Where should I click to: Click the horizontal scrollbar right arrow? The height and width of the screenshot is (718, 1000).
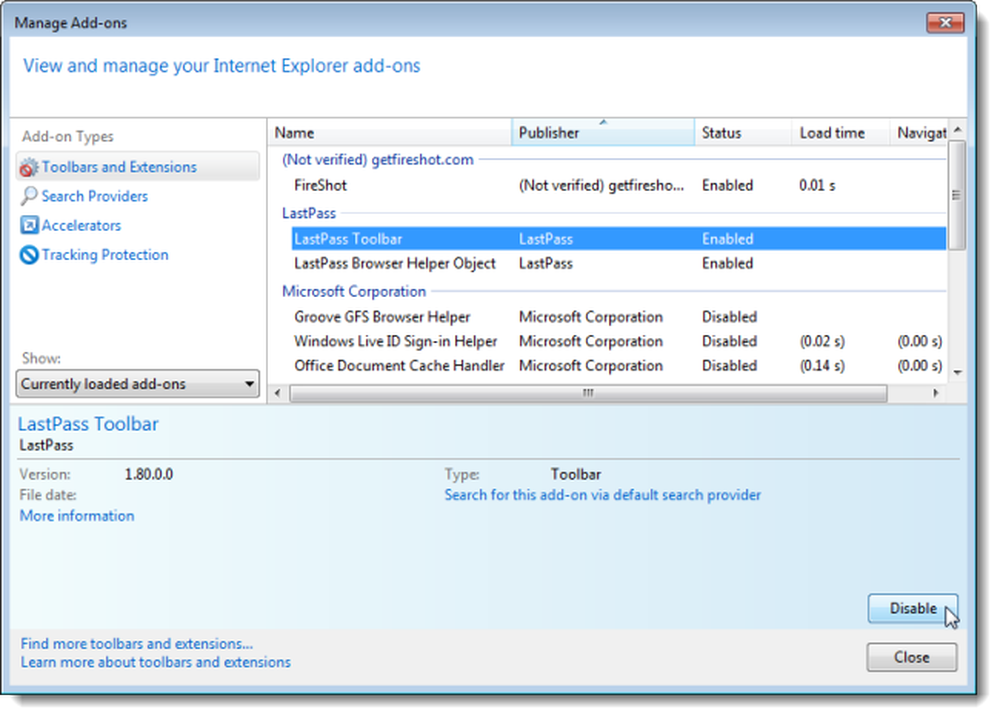(936, 393)
